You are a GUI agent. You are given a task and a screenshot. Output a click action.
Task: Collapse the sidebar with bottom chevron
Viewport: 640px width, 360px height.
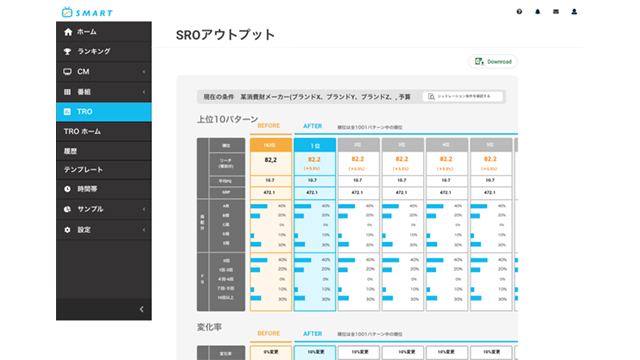142,309
